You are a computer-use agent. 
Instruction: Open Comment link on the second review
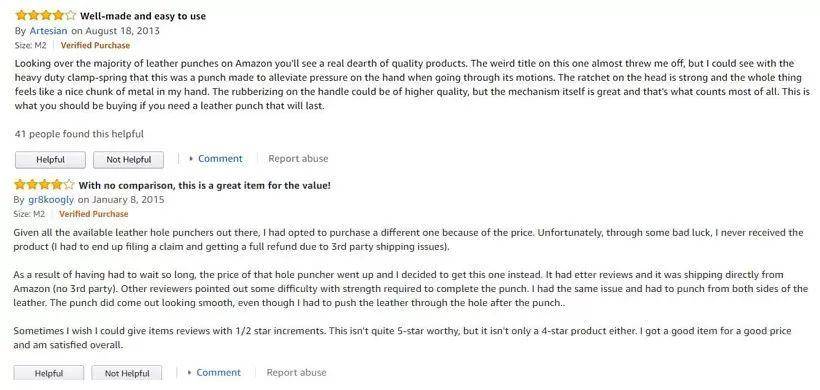219,372
